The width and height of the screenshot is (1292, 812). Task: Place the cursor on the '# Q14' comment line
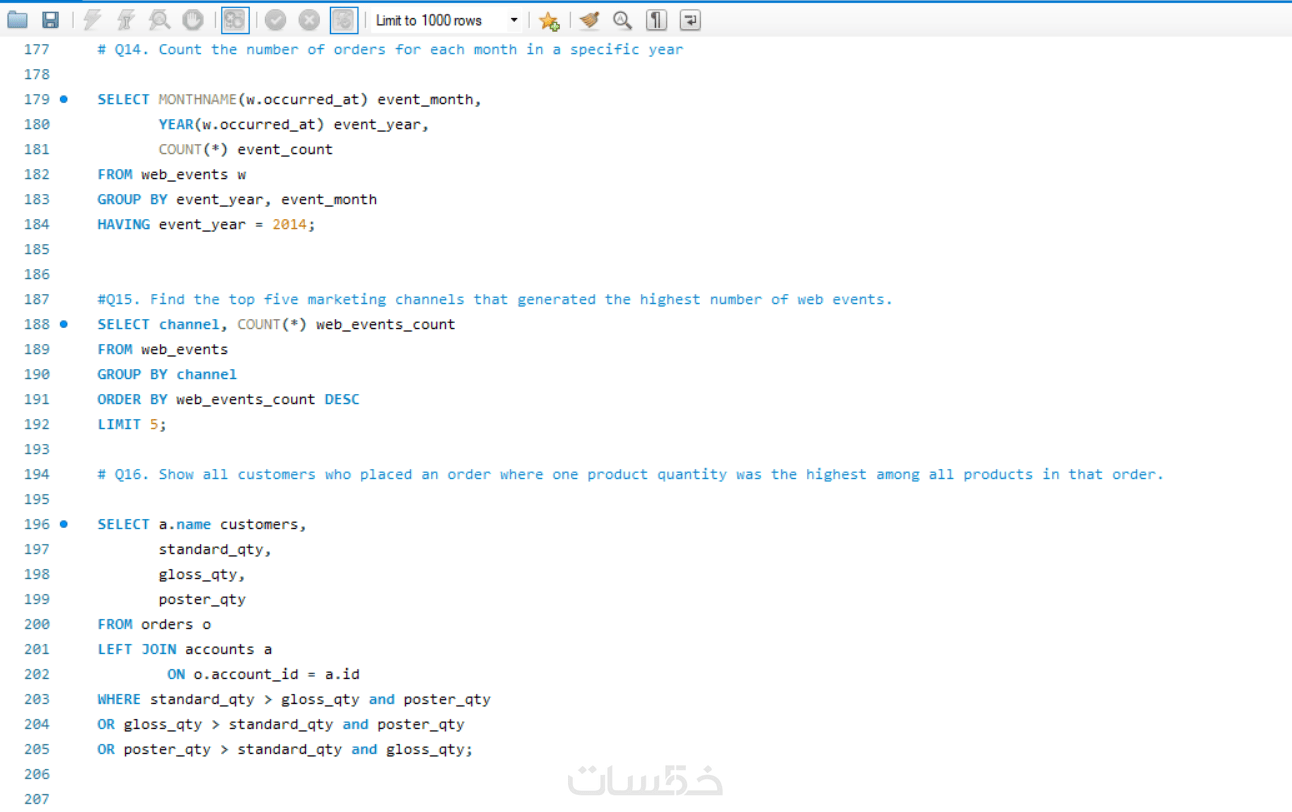click(390, 49)
